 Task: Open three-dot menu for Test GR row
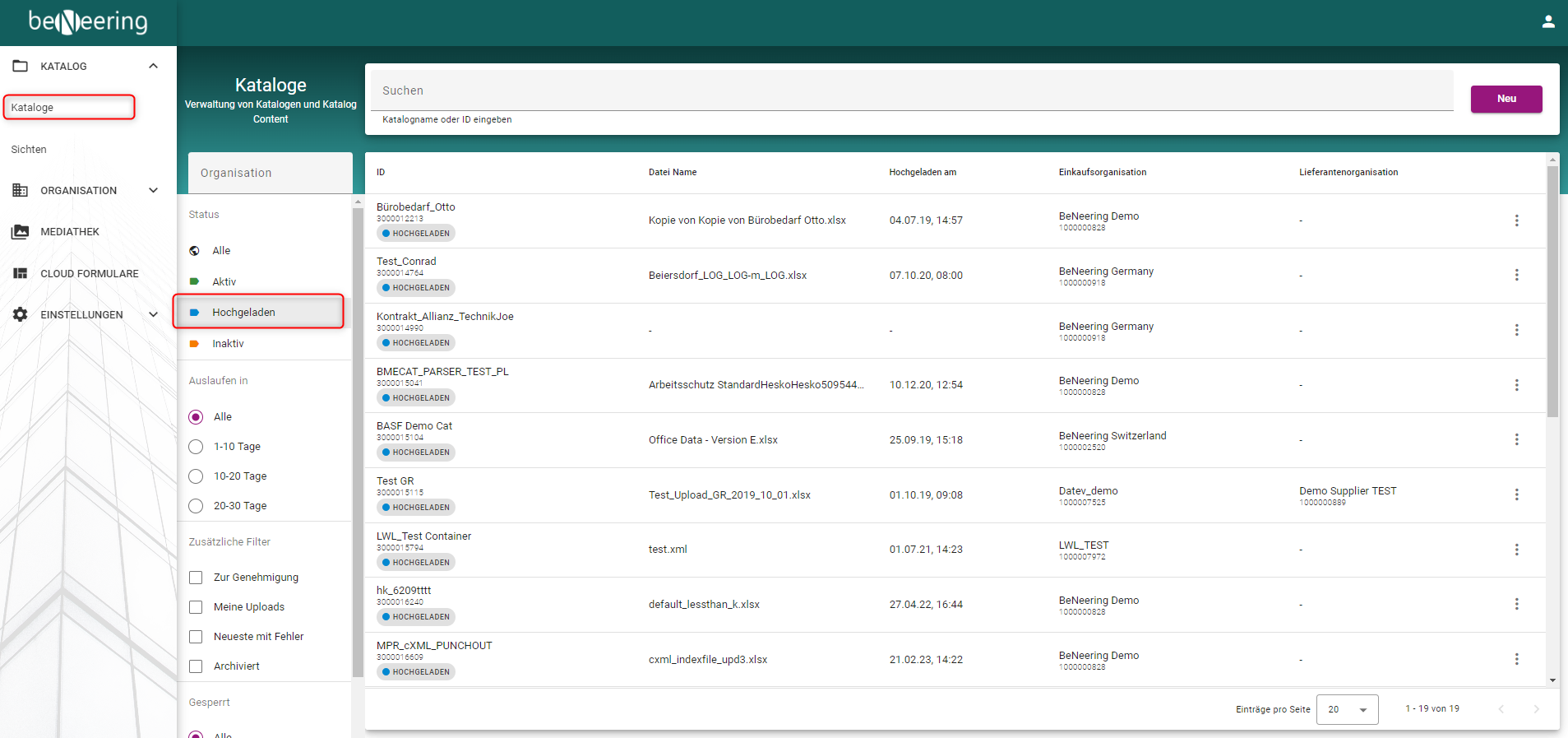[x=1516, y=494]
